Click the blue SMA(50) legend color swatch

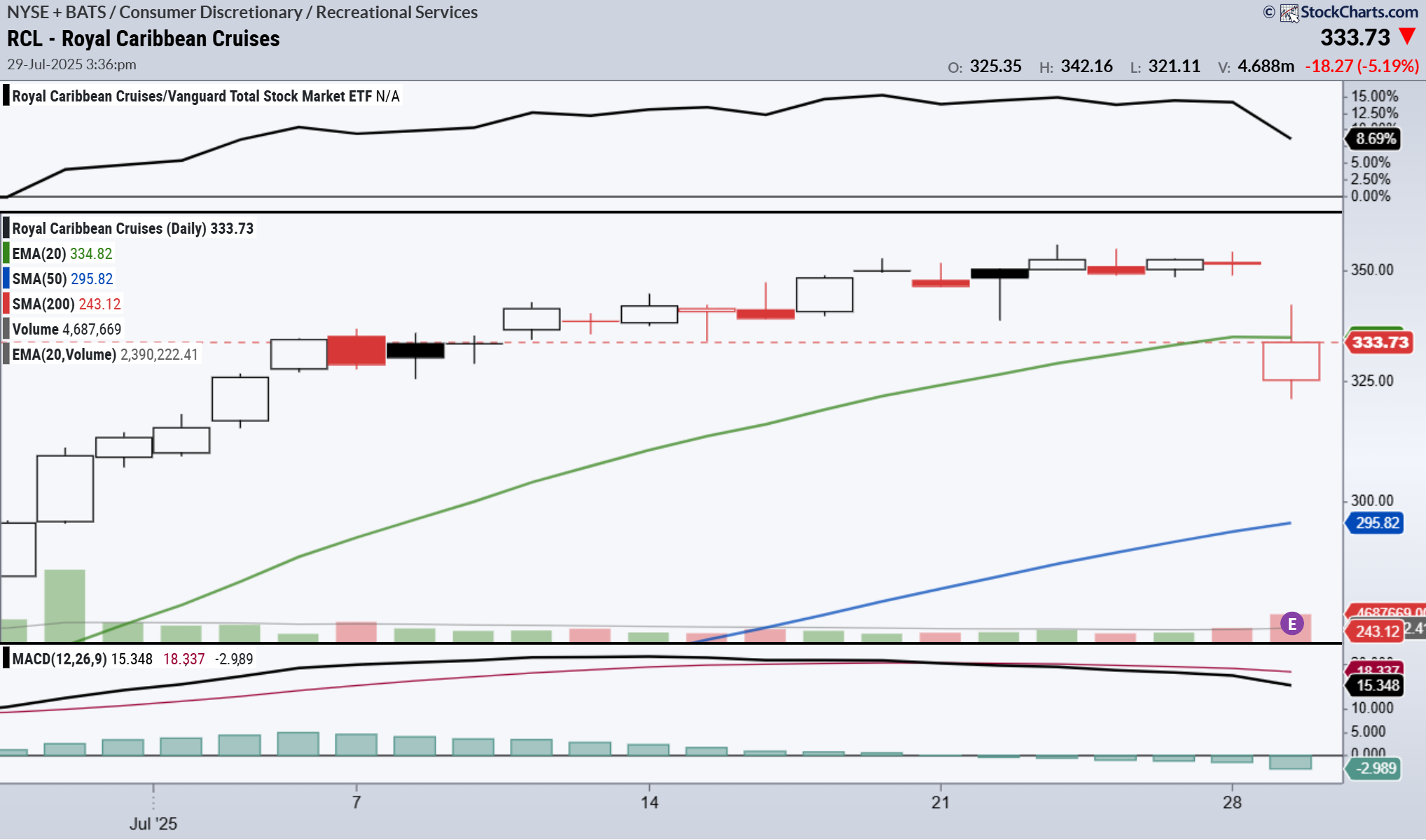6,279
